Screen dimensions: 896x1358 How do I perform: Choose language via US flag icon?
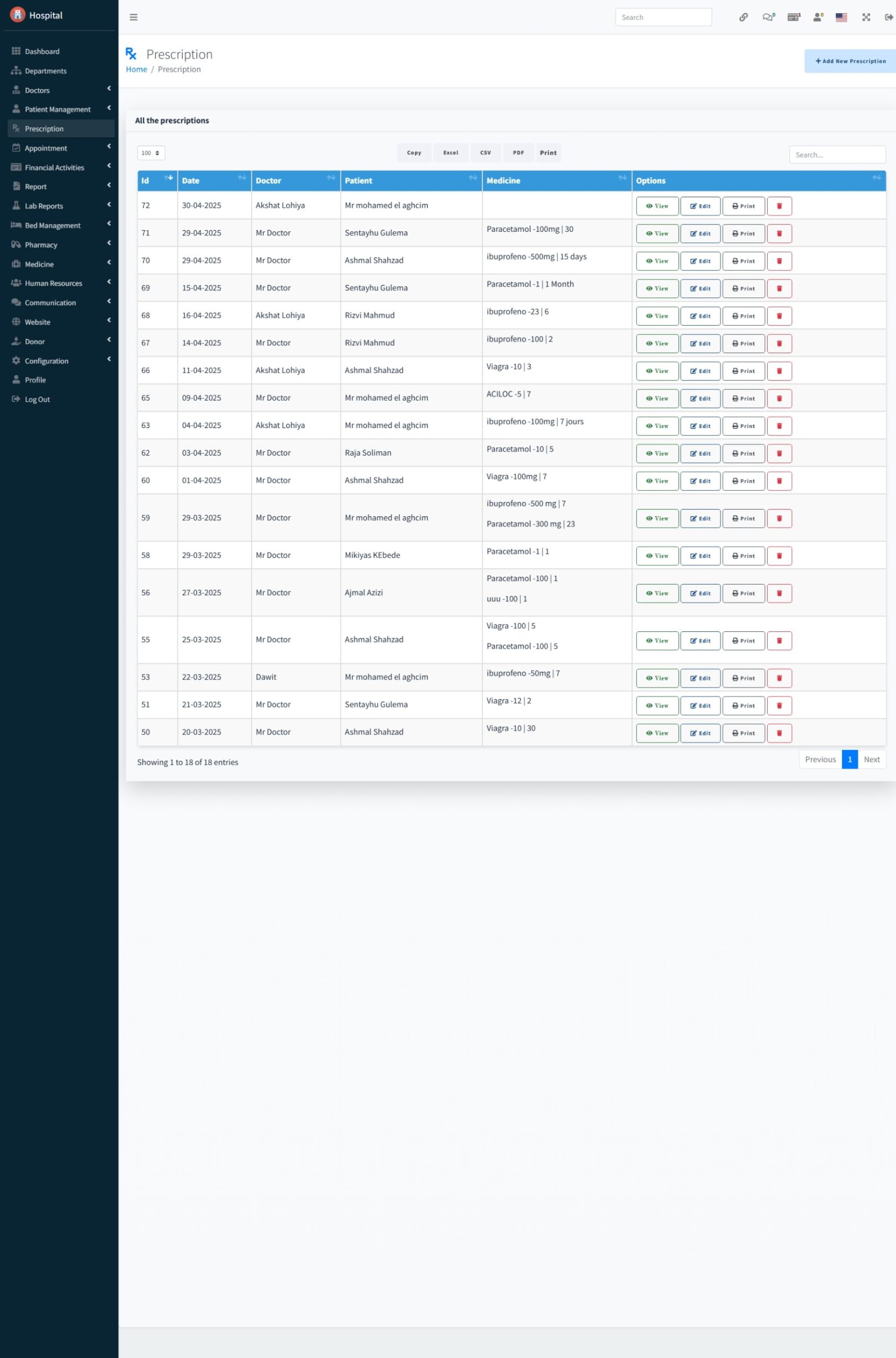pos(841,17)
